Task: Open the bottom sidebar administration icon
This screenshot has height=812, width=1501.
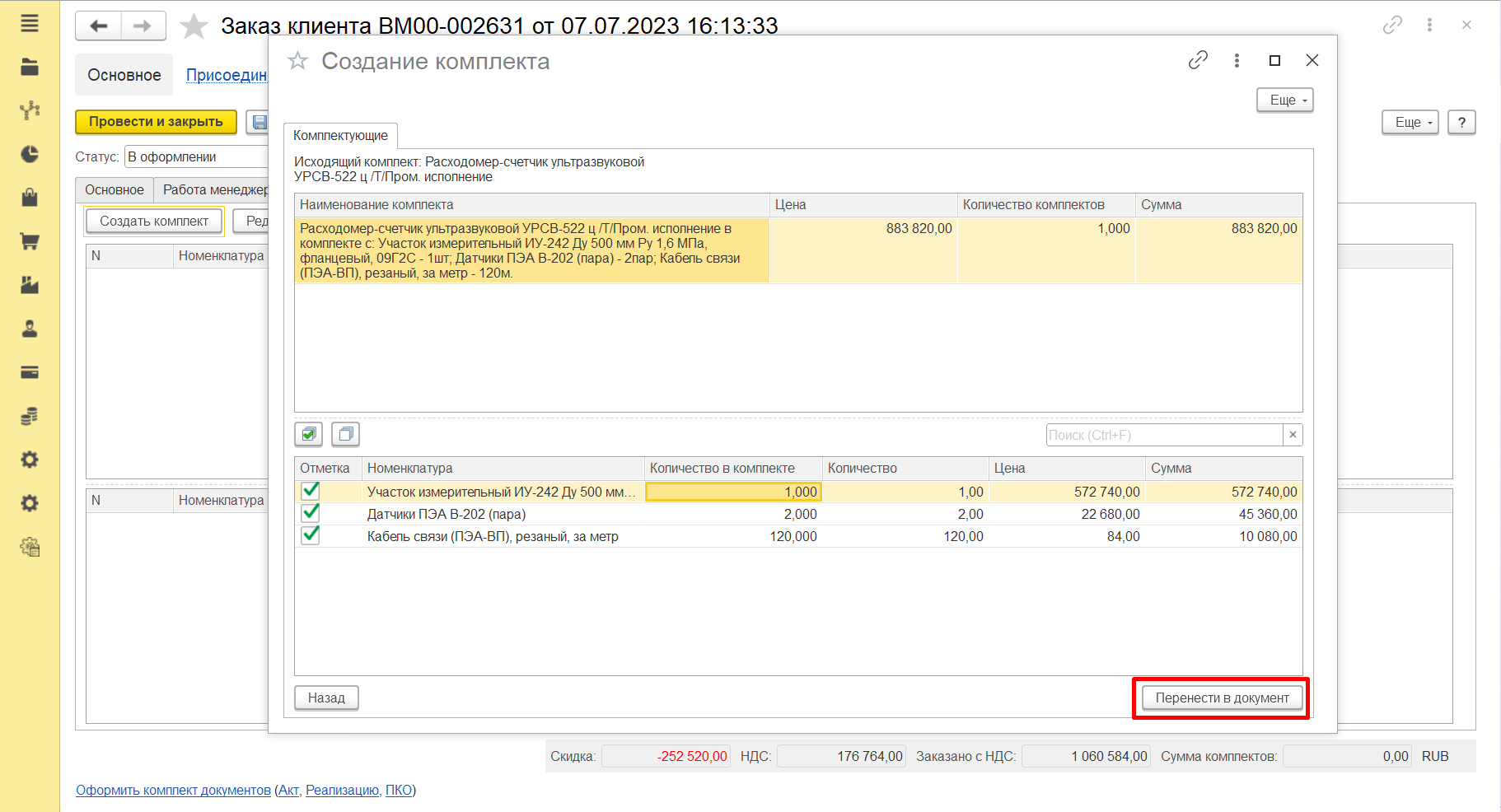Action: click(x=30, y=547)
